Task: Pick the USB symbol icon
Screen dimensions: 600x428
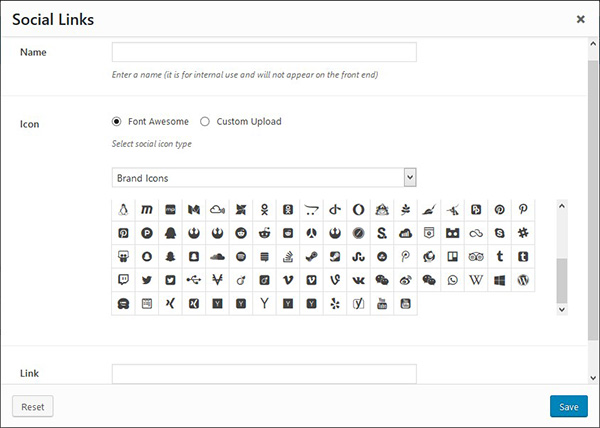Action: [x=194, y=280]
